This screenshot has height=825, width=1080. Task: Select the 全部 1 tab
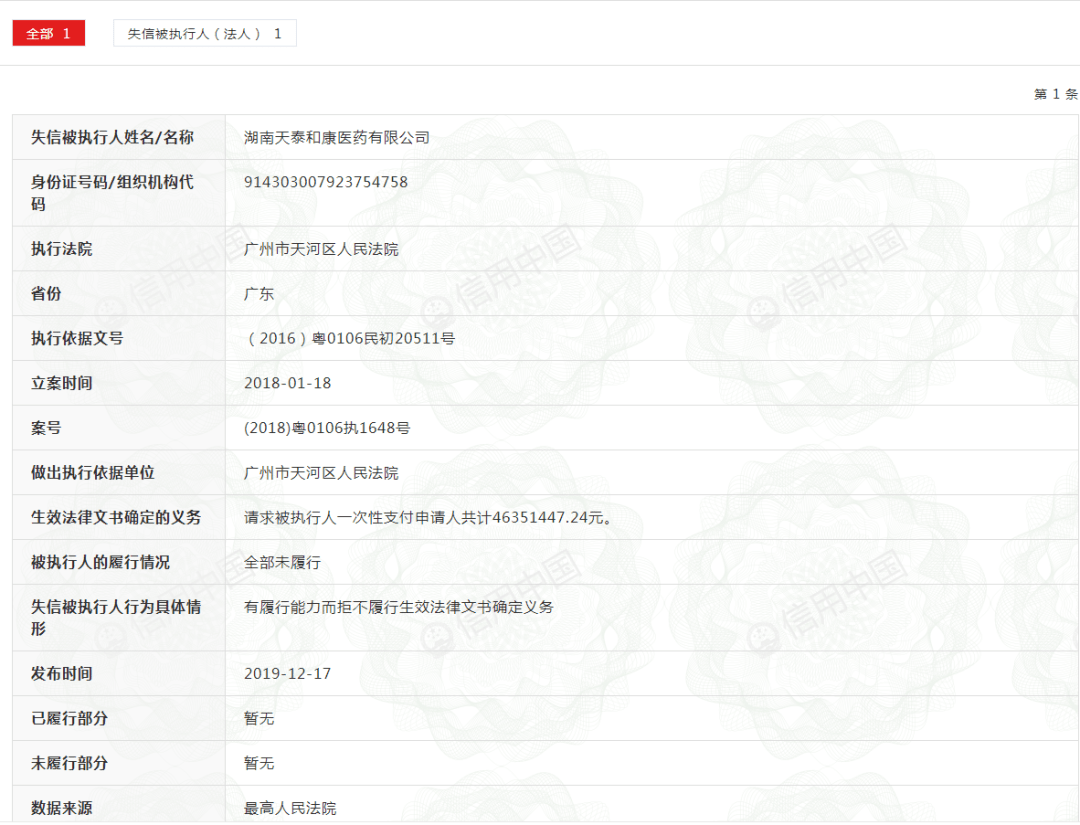point(48,33)
